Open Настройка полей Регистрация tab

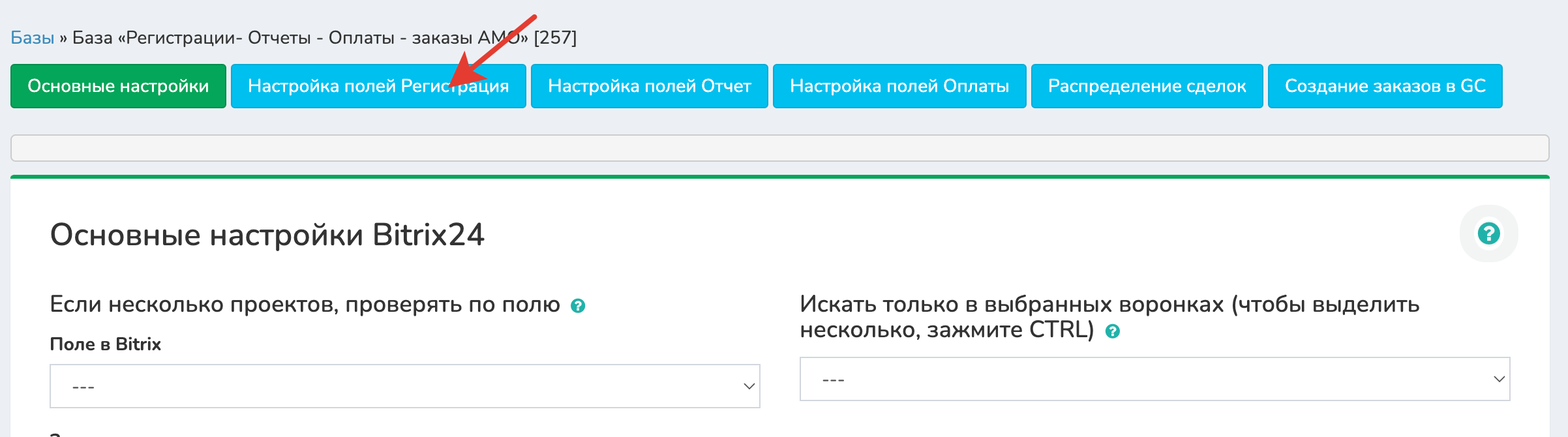[x=378, y=86]
